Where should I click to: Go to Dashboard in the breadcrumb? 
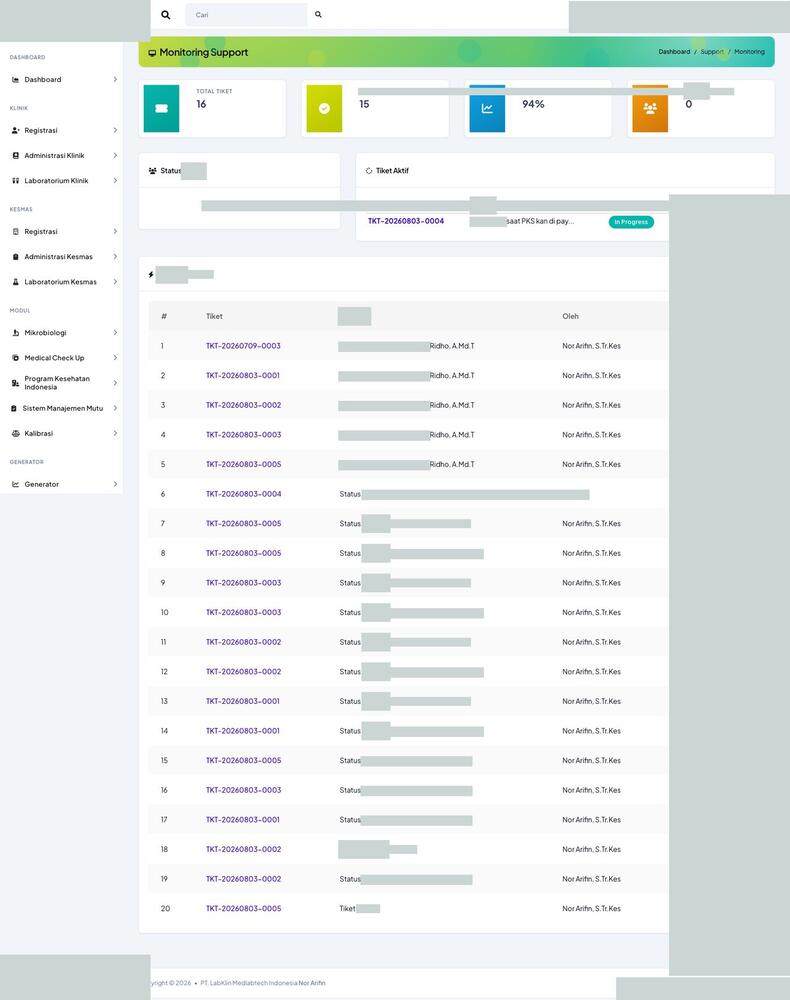[674, 52]
